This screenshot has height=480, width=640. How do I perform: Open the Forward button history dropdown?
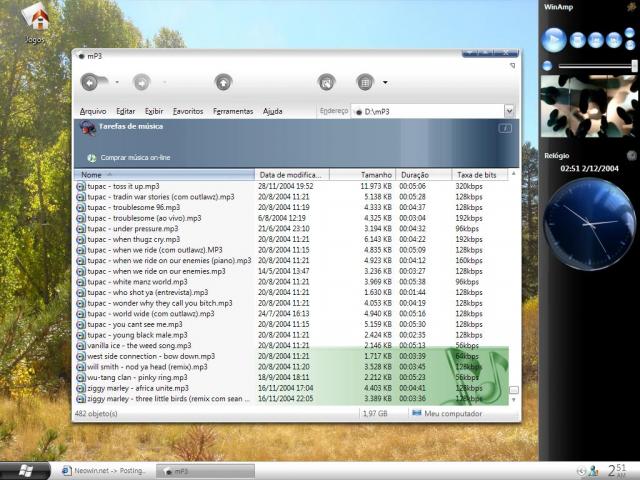click(x=164, y=82)
